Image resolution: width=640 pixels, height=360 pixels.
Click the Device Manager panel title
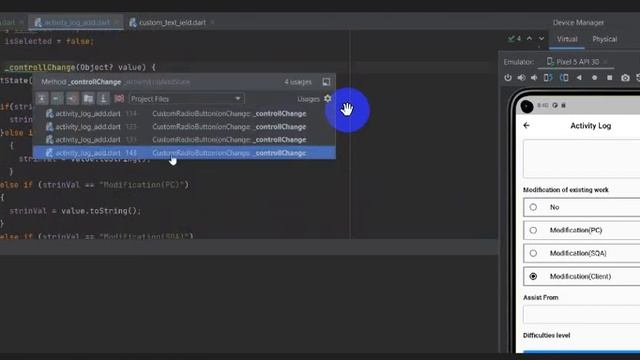(578, 22)
